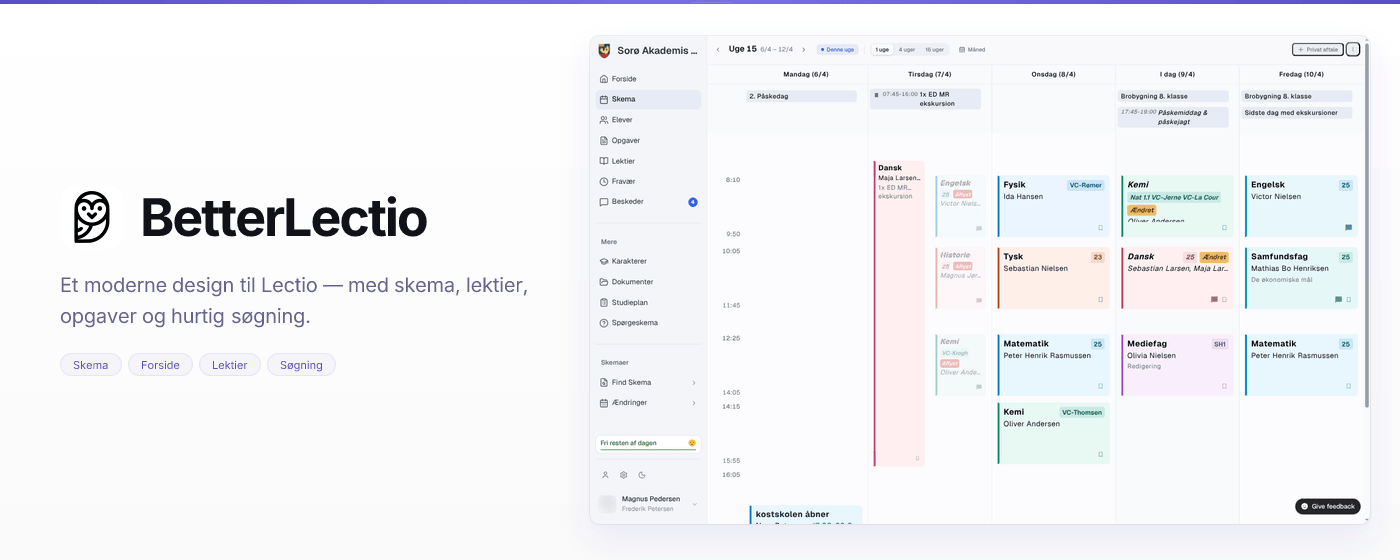Click the Denne uge button

click(x=838, y=49)
